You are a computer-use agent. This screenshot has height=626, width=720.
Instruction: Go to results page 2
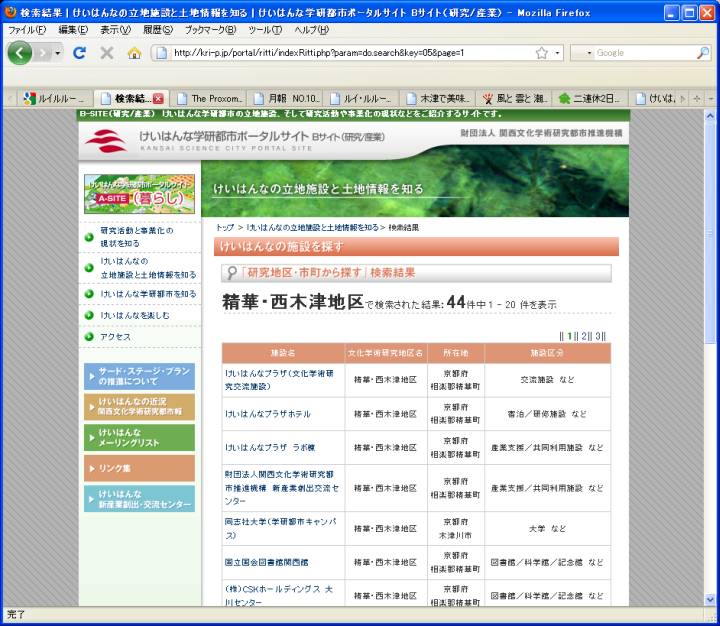pos(586,336)
